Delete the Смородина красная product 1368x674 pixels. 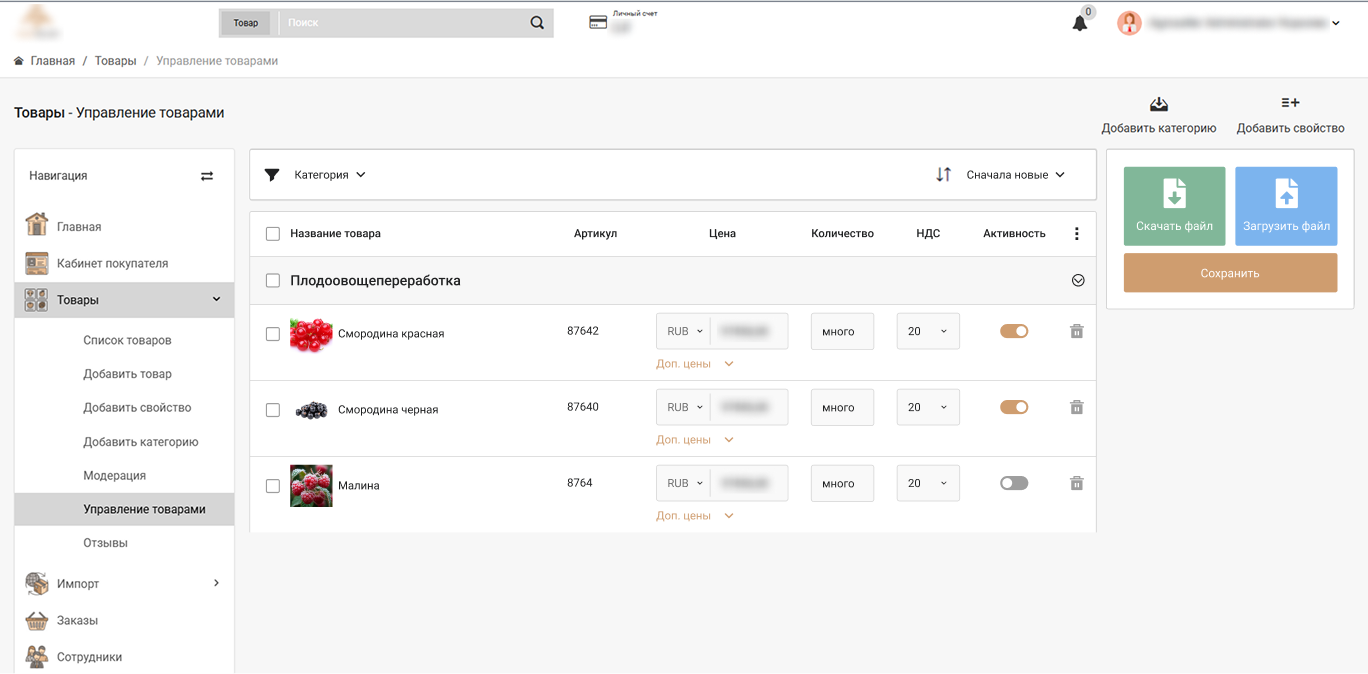click(x=1076, y=331)
